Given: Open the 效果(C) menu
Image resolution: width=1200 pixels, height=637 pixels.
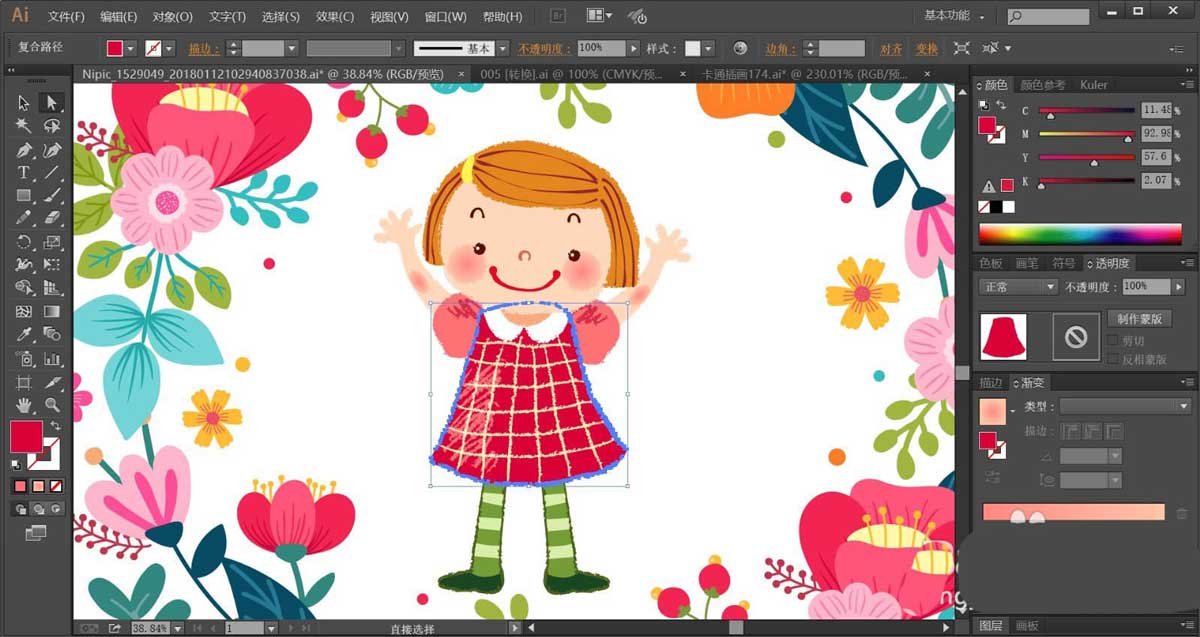Looking at the screenshot, I should click(335, 17).
